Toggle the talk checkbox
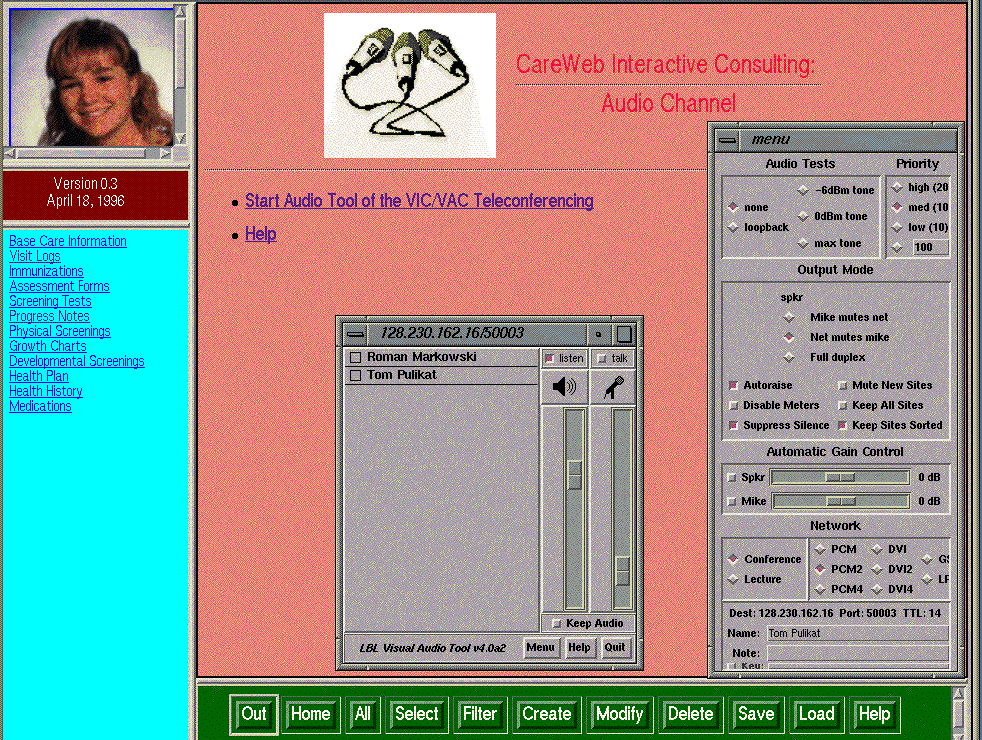The height and width of the screenshot is (740, 982). 602,359
